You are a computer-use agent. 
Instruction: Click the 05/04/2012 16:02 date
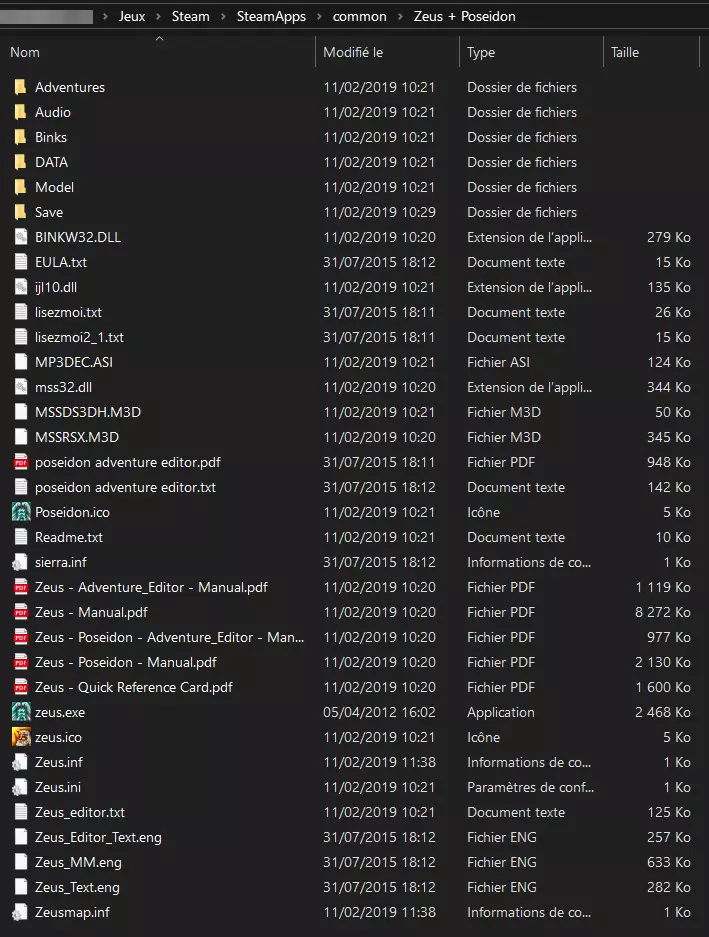[x=379, y=712]
